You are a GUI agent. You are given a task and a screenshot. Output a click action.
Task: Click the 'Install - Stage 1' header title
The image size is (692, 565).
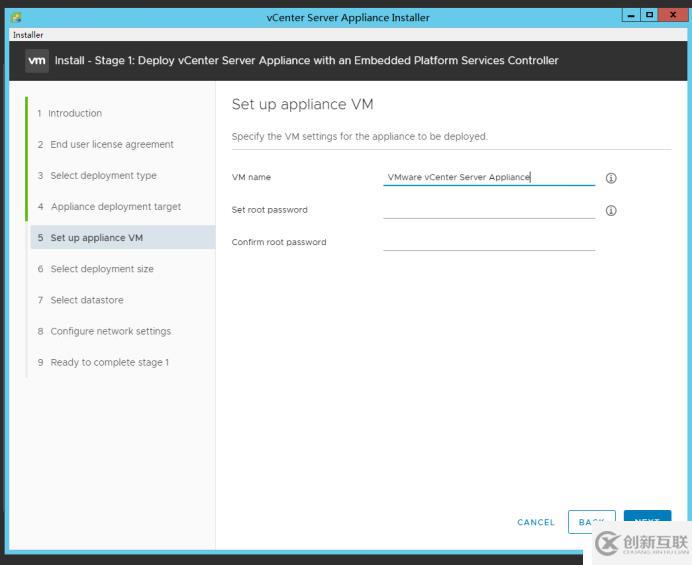point(307,60)
